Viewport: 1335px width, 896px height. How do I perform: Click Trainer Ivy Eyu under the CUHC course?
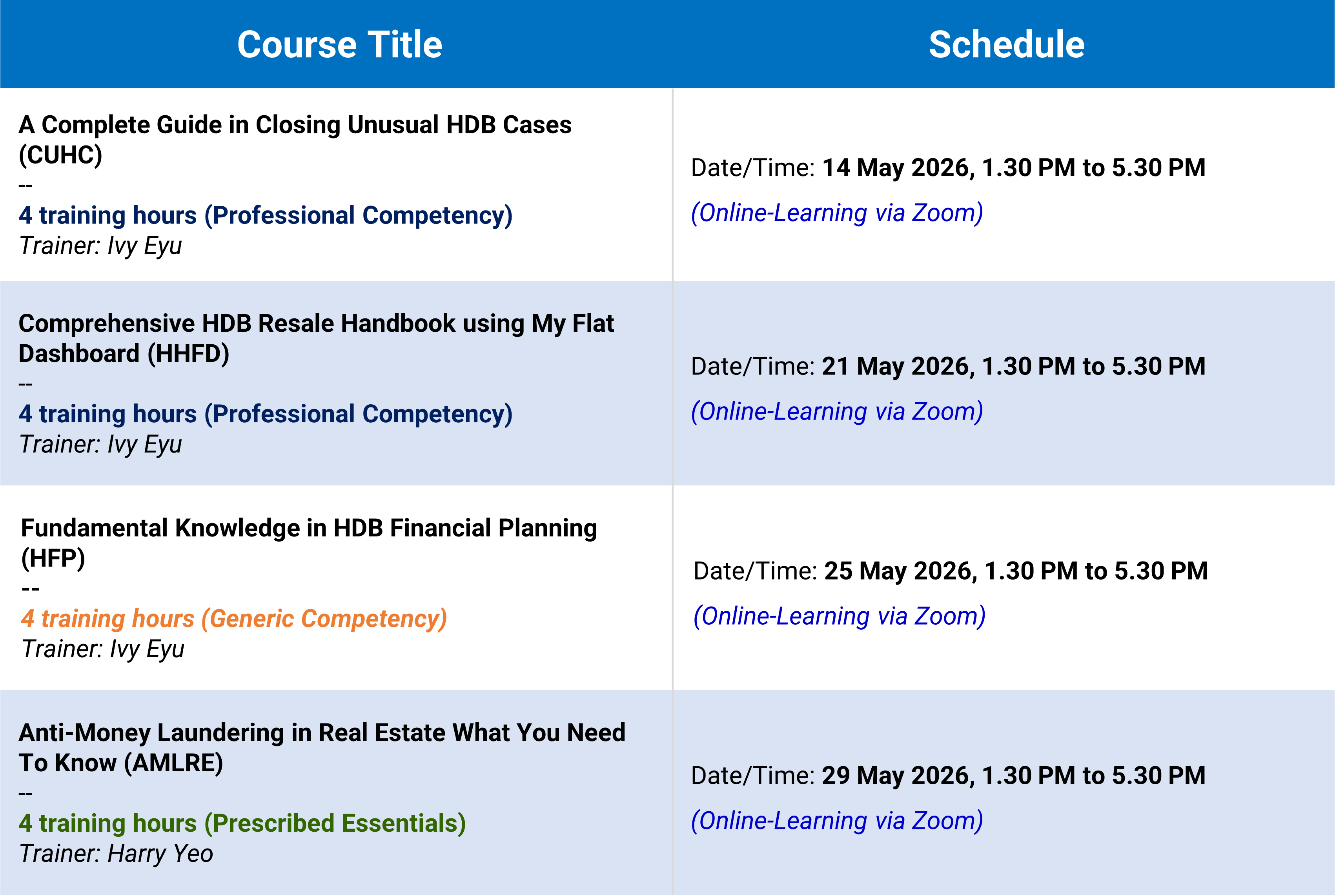pos(101,246)
